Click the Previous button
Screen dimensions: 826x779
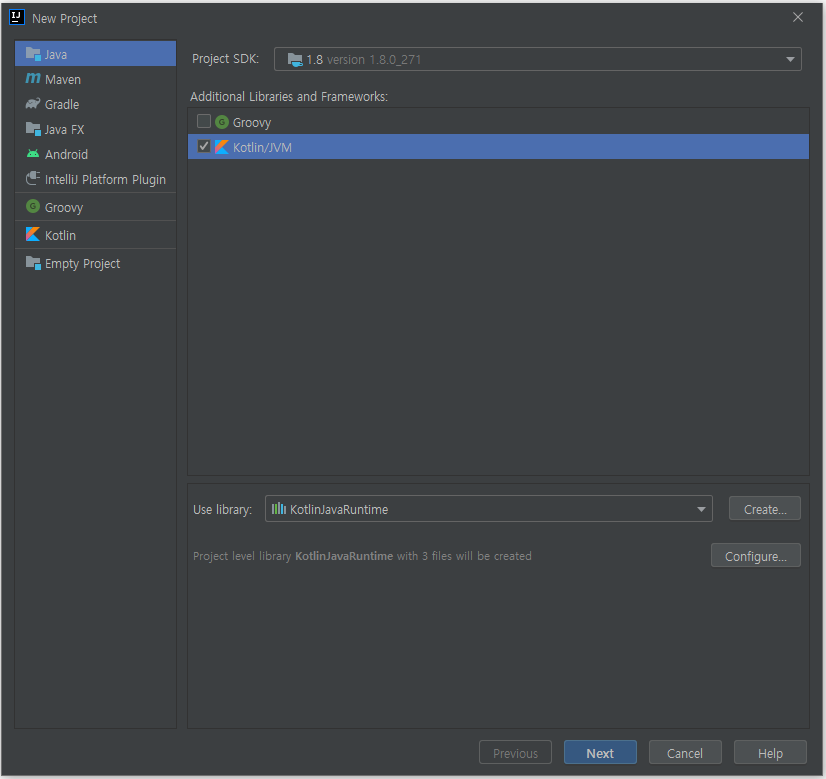point(515,753)
